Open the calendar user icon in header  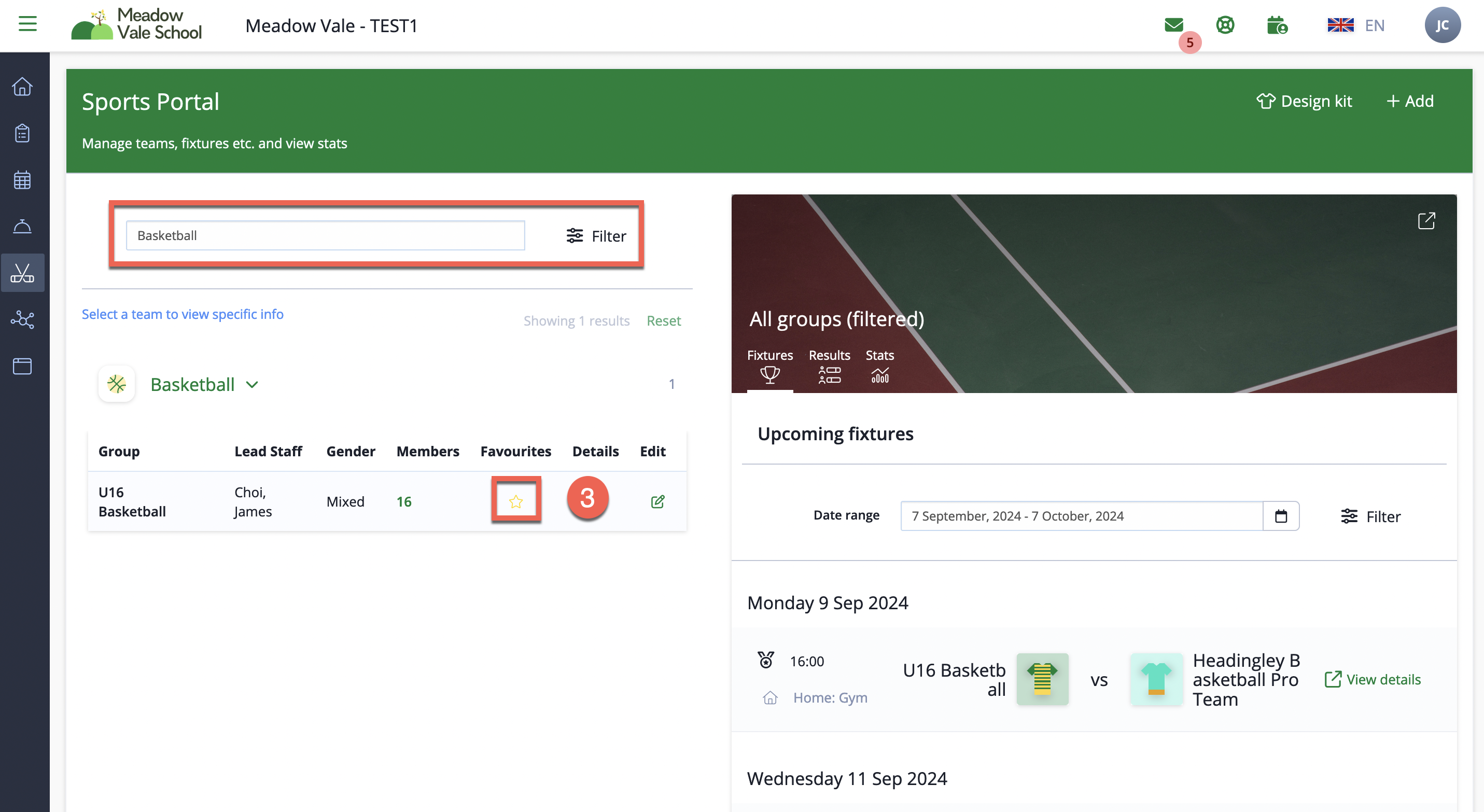(x=1277, y=25)
